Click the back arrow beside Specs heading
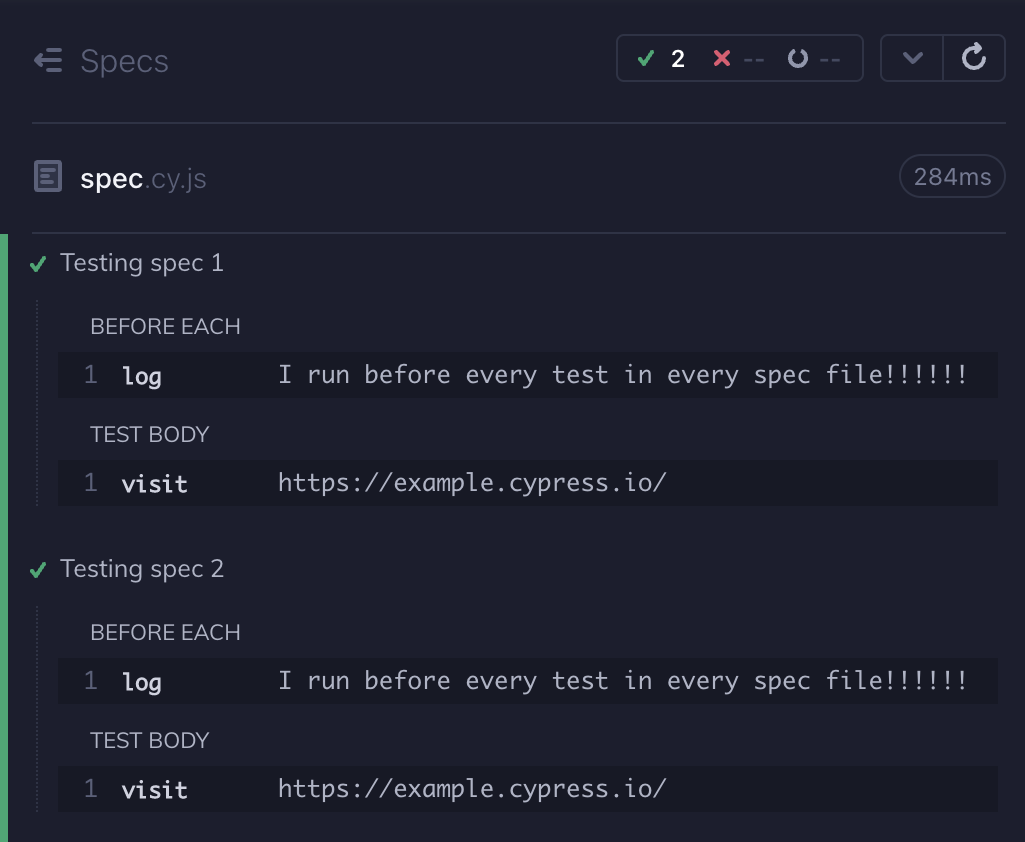This screenshot has width=1025, height=842. coord(48,60)
